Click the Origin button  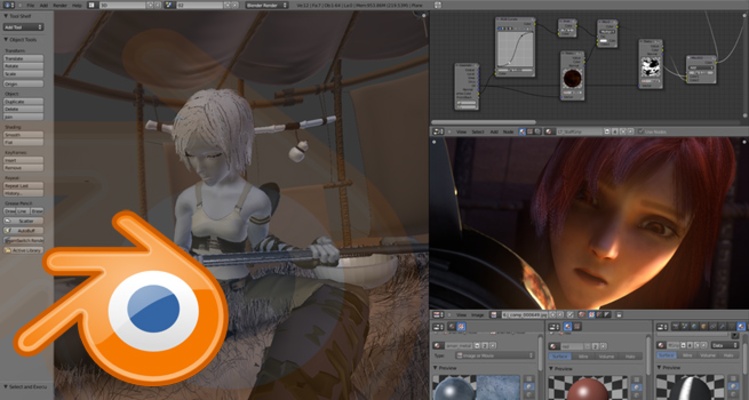click(x=23, y=84)
